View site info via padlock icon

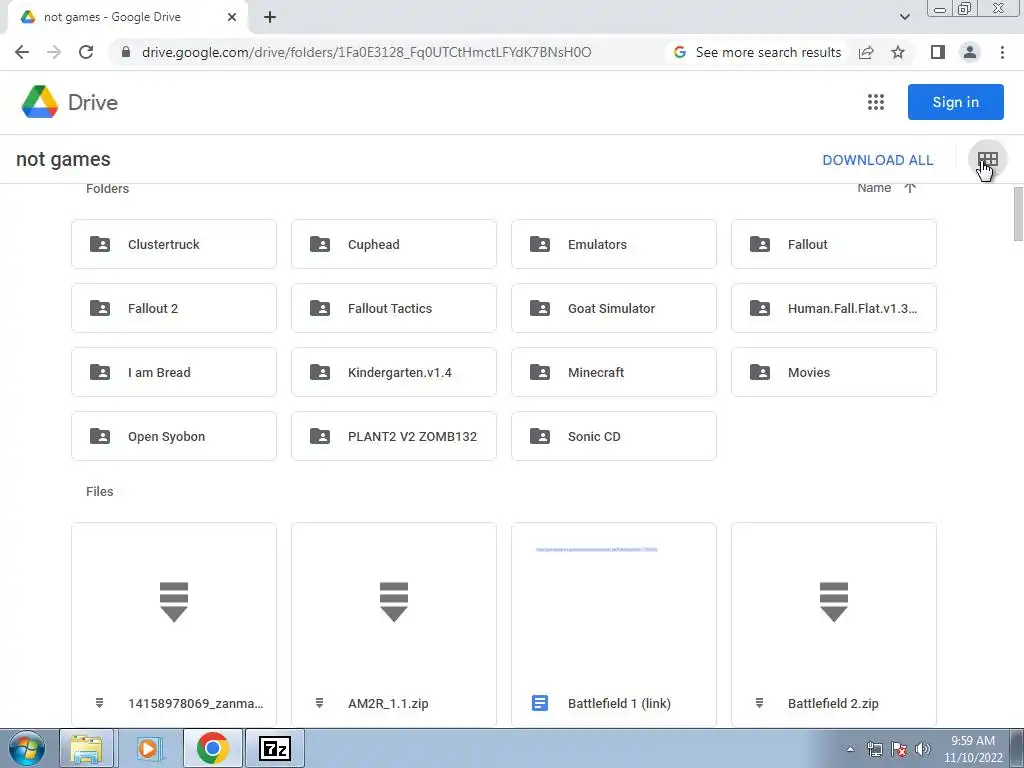point(126,52)
